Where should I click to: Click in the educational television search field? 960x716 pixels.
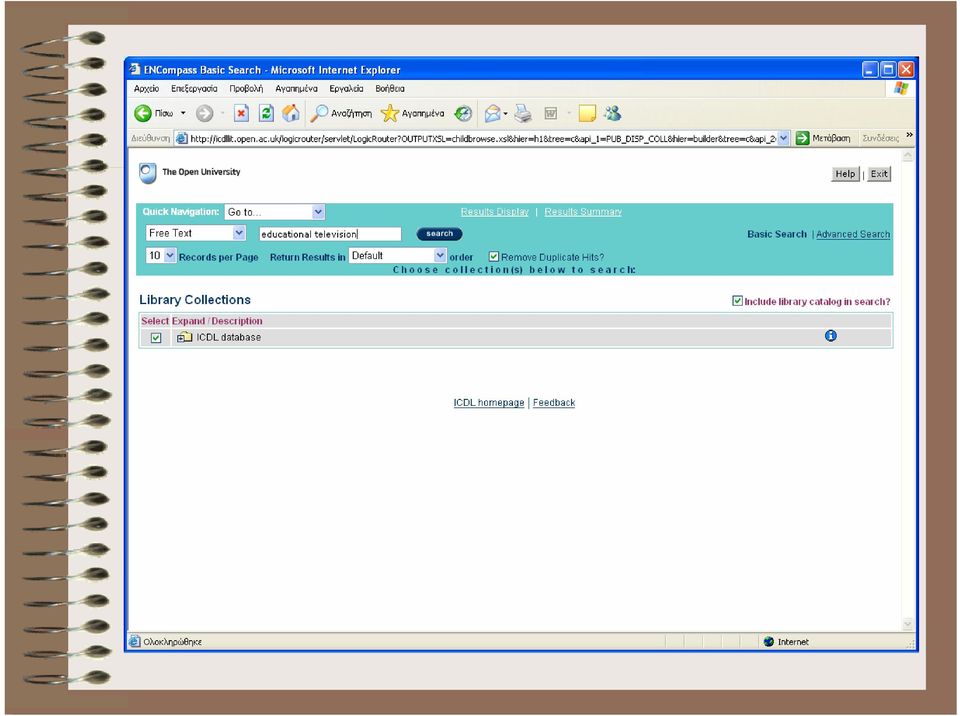[330, 234]
